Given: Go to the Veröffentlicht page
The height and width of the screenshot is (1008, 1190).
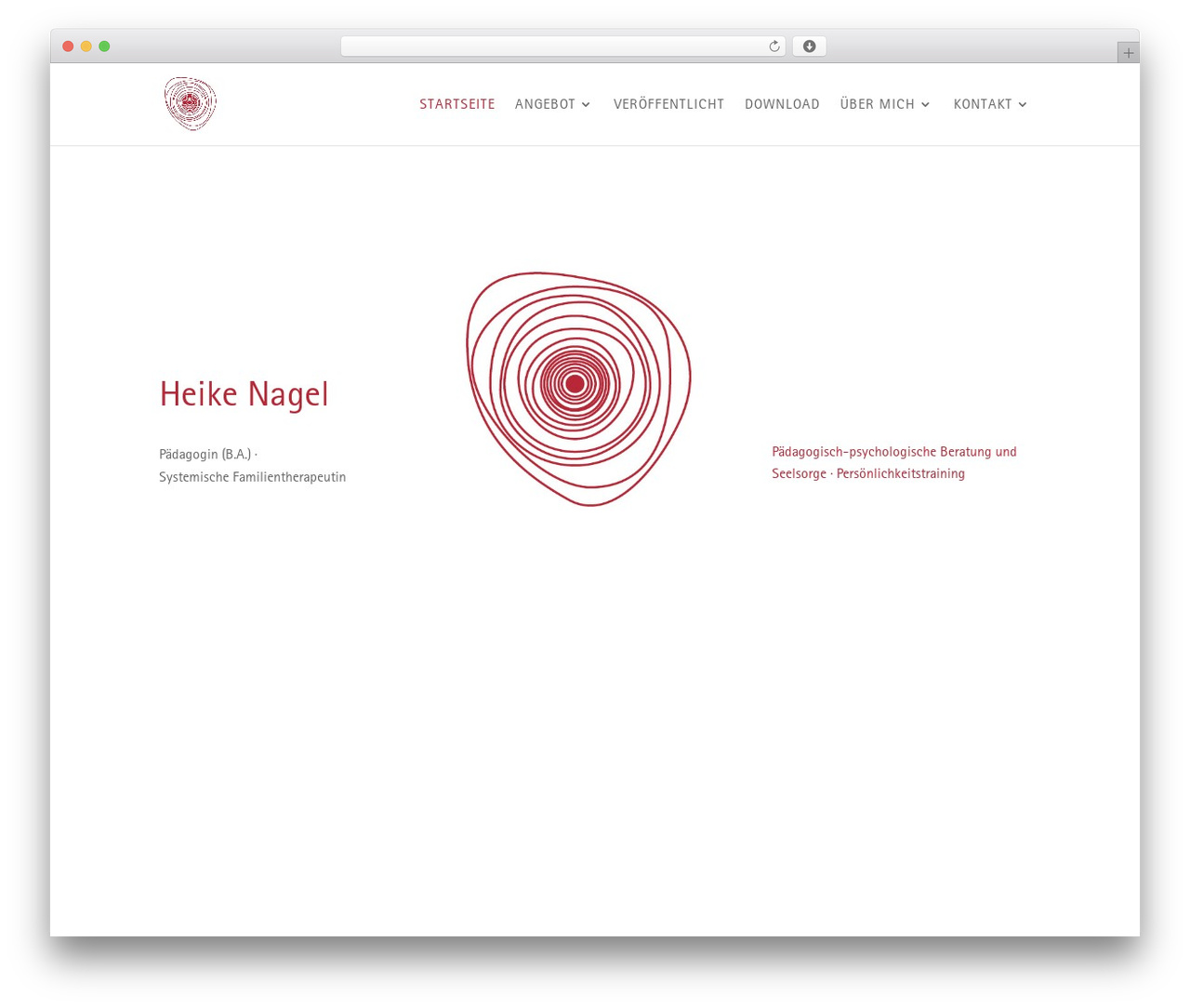Looking at the screenshot, I should coord(668,104).
